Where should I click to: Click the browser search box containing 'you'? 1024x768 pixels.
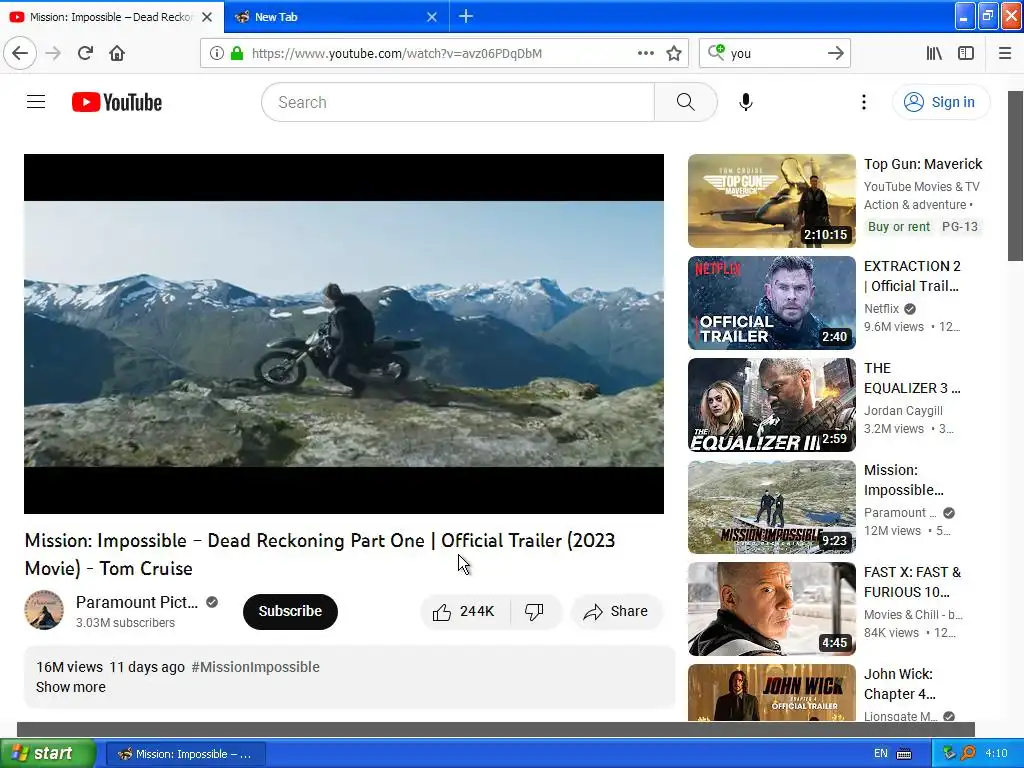click(775, 53)
